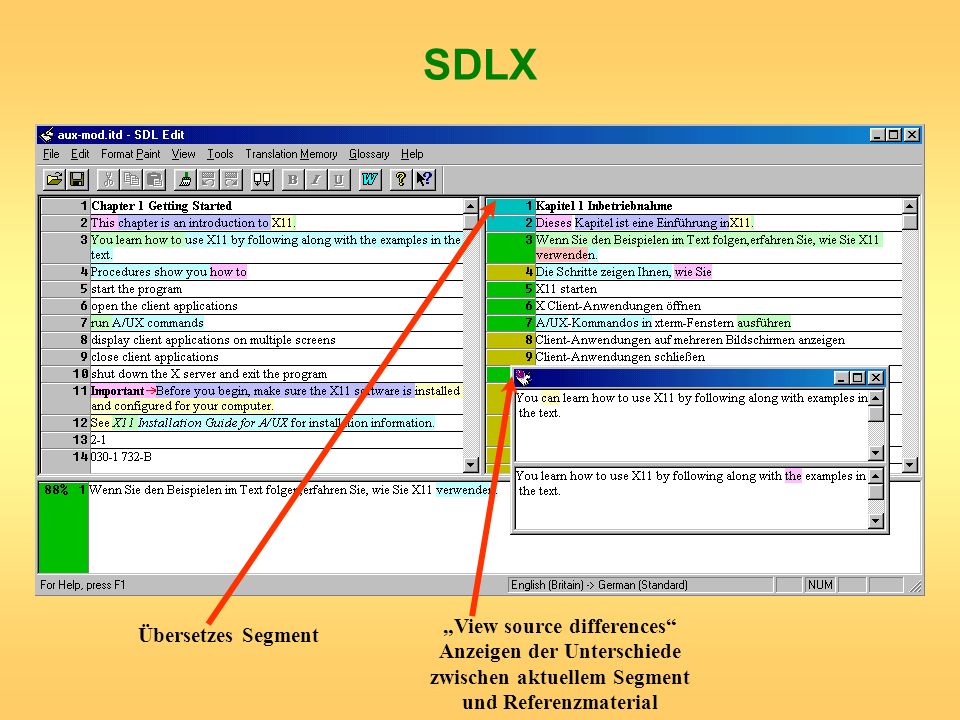960x720 pixels.
Task: Click the 'For Help, press F1' status text
Action: pyautogui.click(x=83, y=585)
